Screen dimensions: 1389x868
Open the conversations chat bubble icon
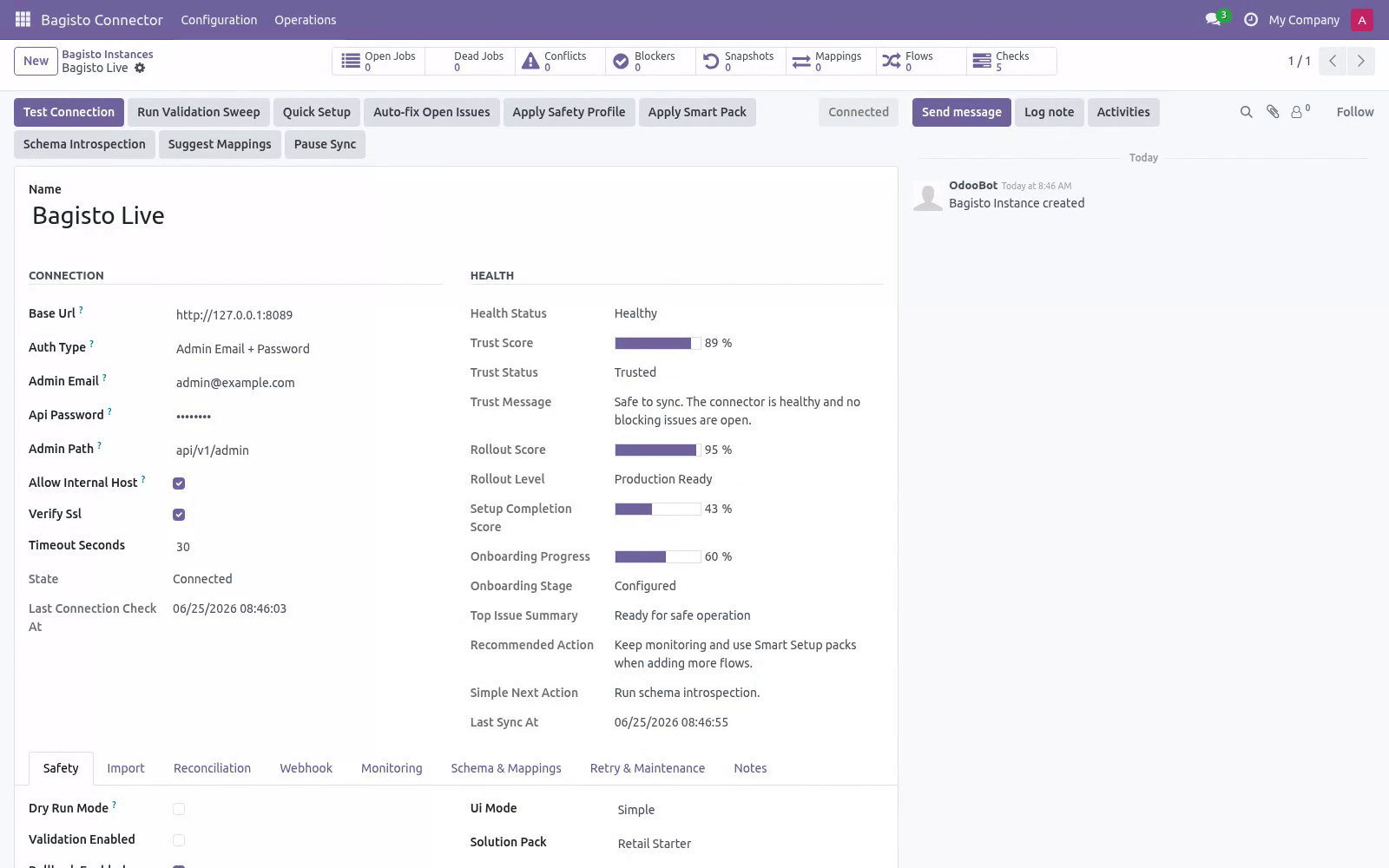tap(1213, 19)
